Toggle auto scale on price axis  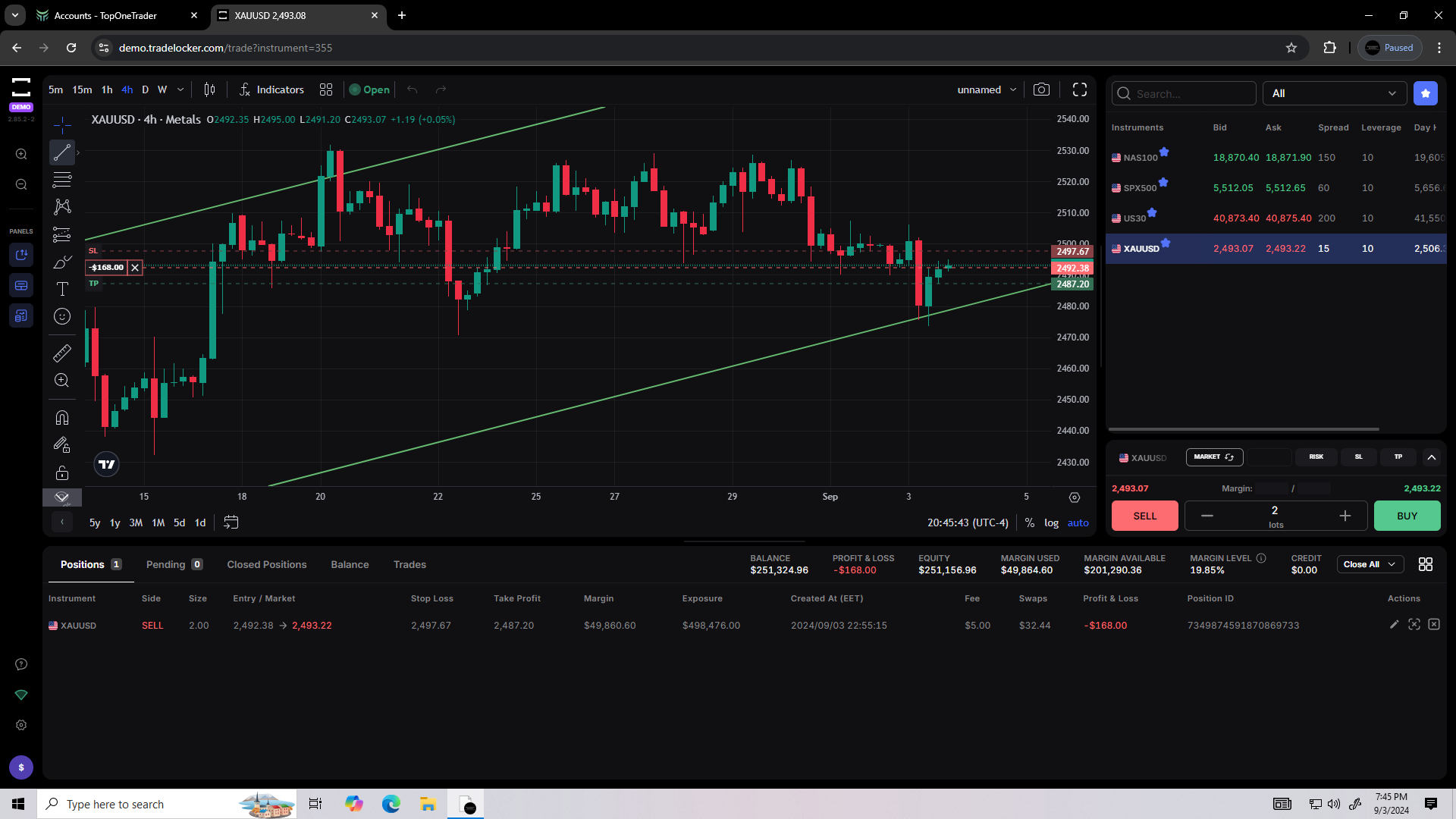point(1078,522)
